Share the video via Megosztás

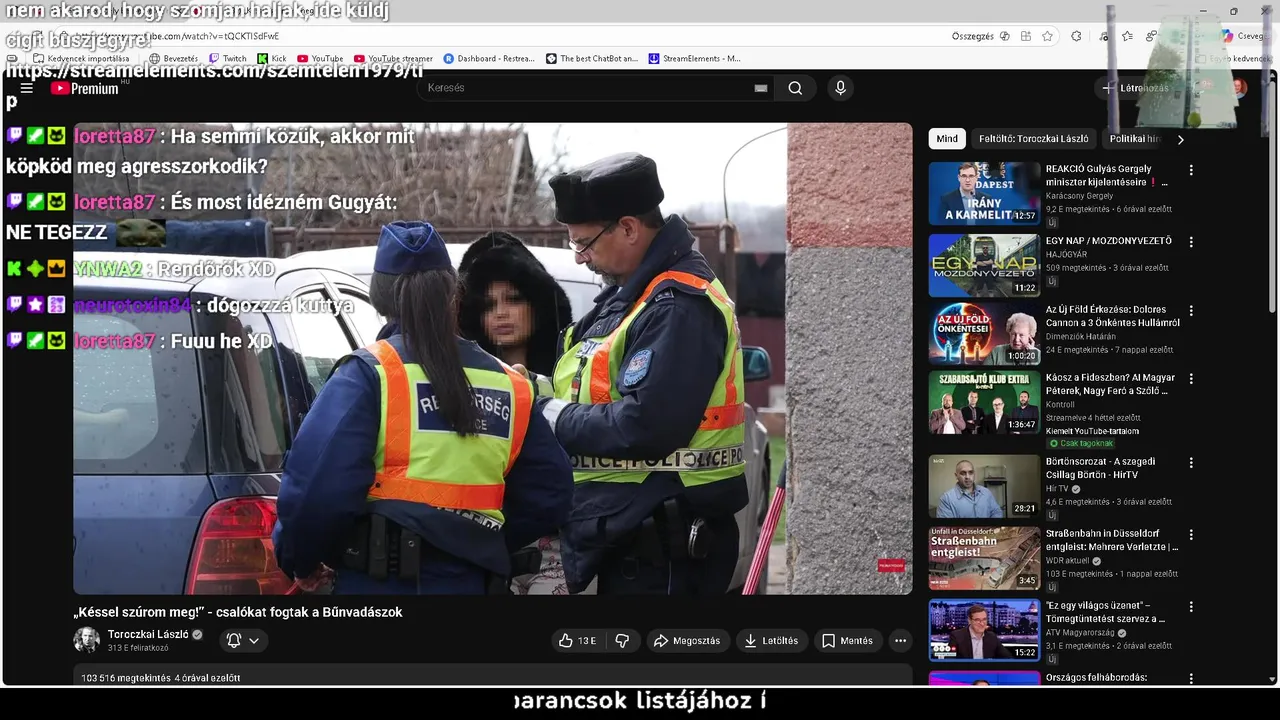click(687, 641)
